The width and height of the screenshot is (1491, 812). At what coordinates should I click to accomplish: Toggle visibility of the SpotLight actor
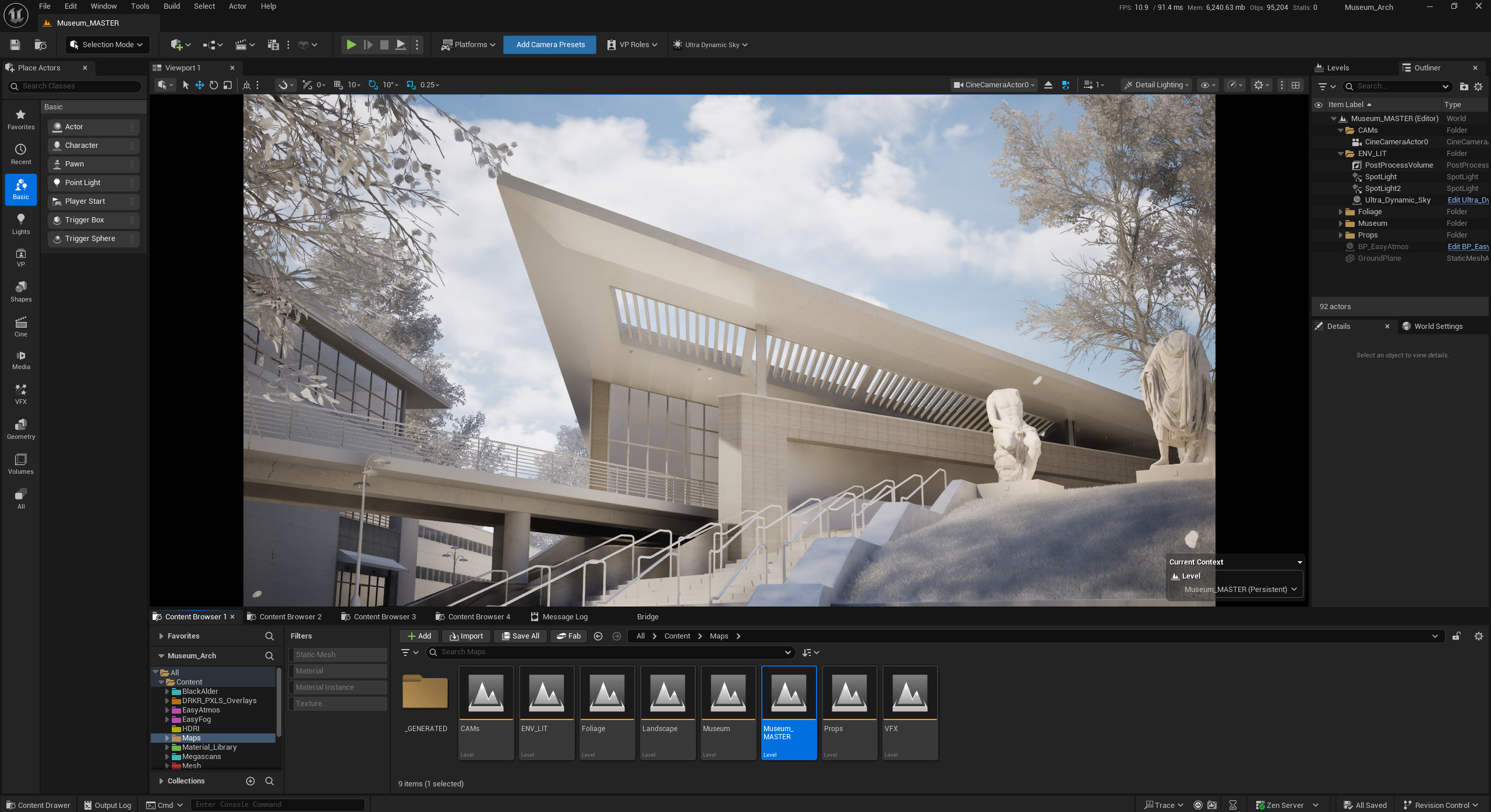[x=1319, y=176]
